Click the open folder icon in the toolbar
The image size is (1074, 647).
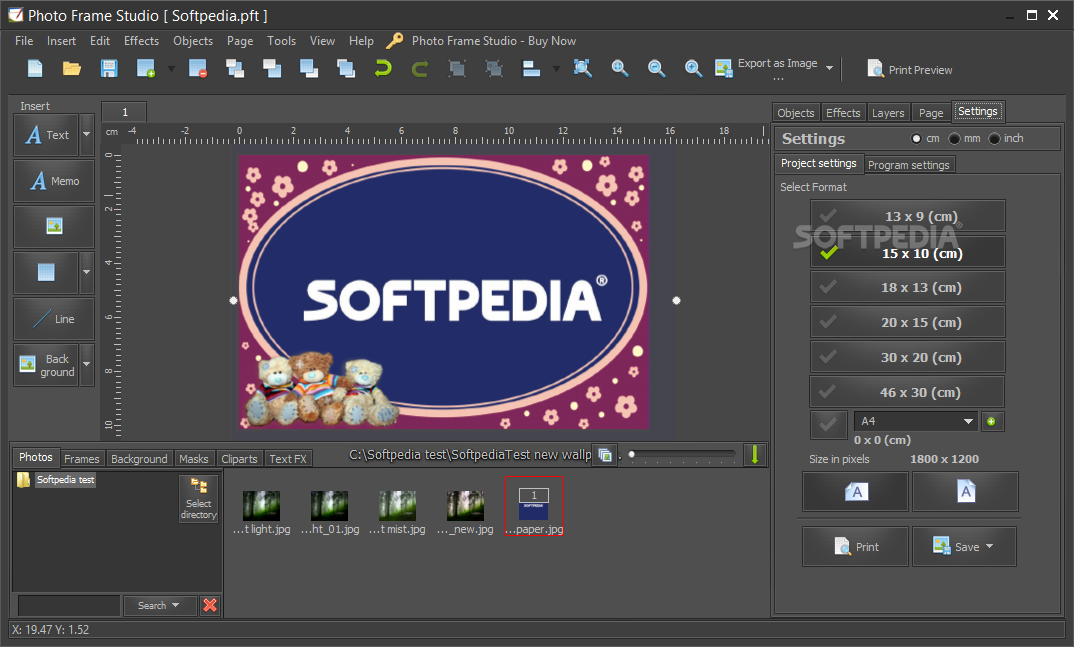click(72, 68)
